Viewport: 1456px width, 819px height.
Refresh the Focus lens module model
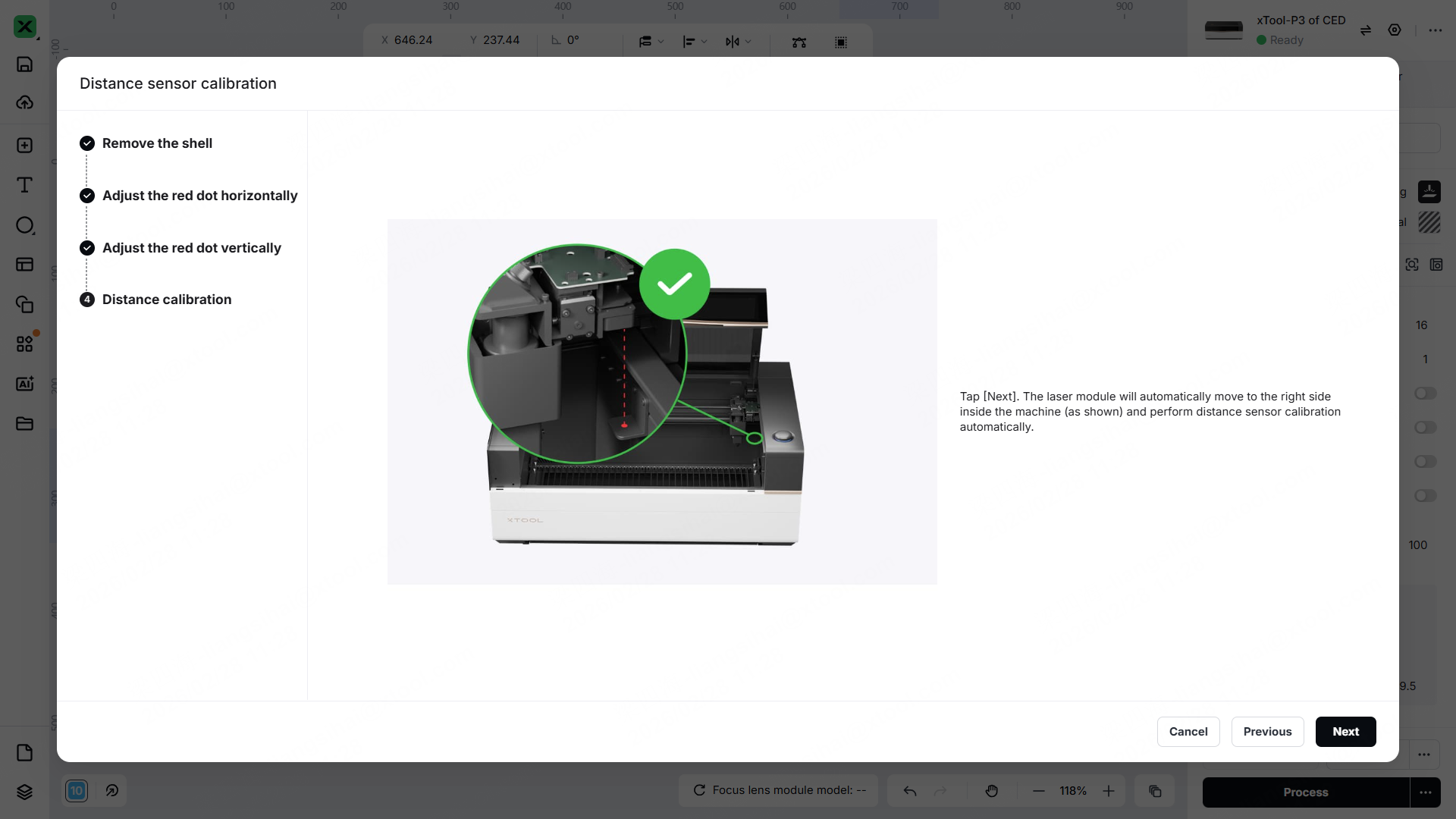click(699, 790)
